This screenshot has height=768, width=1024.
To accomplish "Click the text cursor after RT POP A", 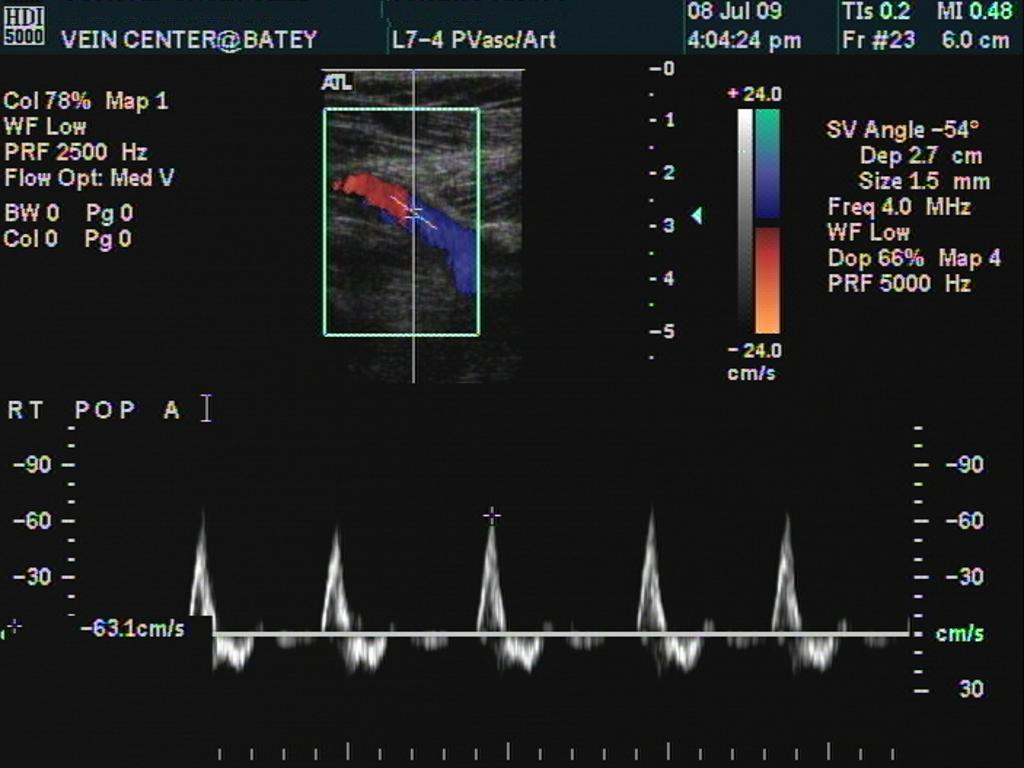I will click(206, 408).
